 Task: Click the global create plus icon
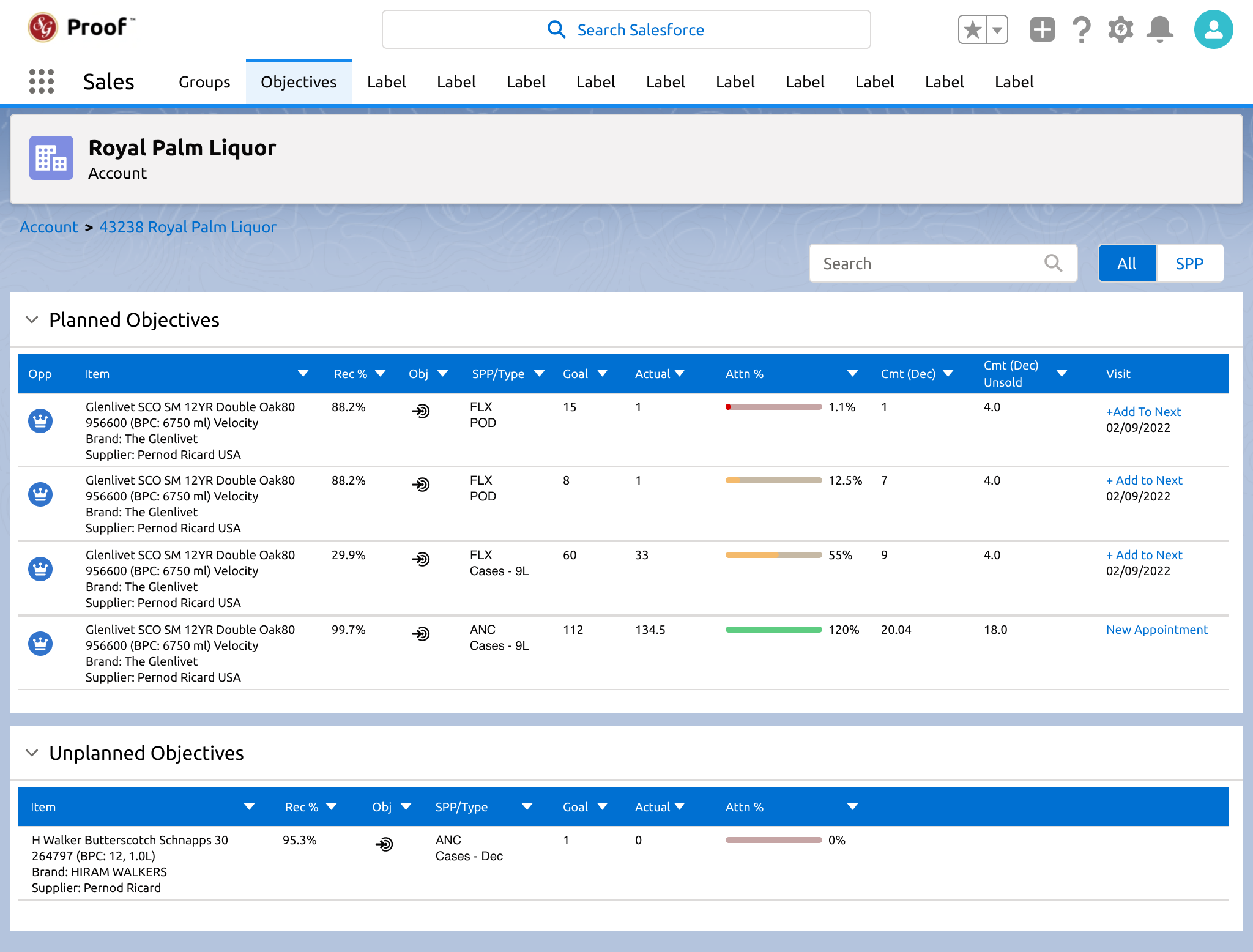1042,29
